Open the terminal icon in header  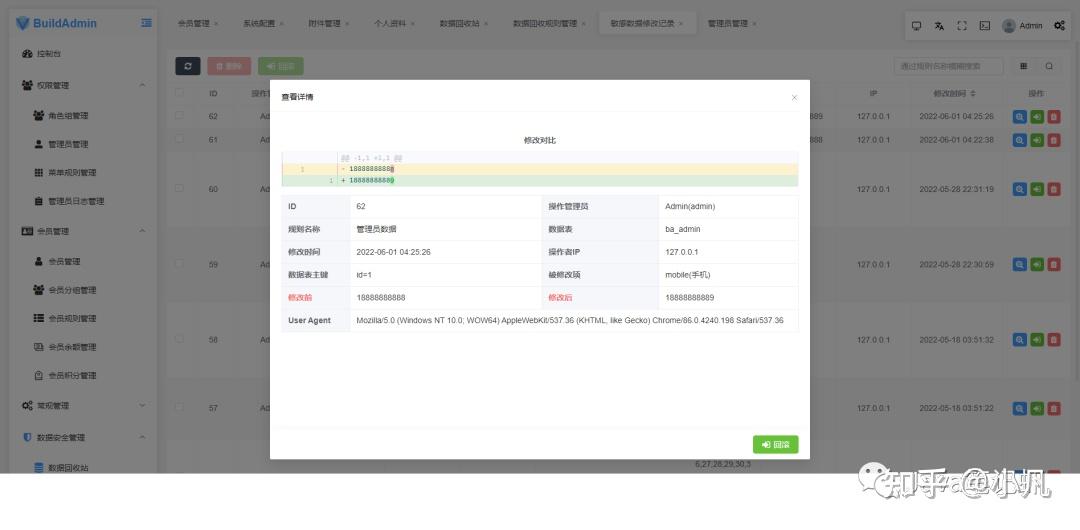[985, 26]
